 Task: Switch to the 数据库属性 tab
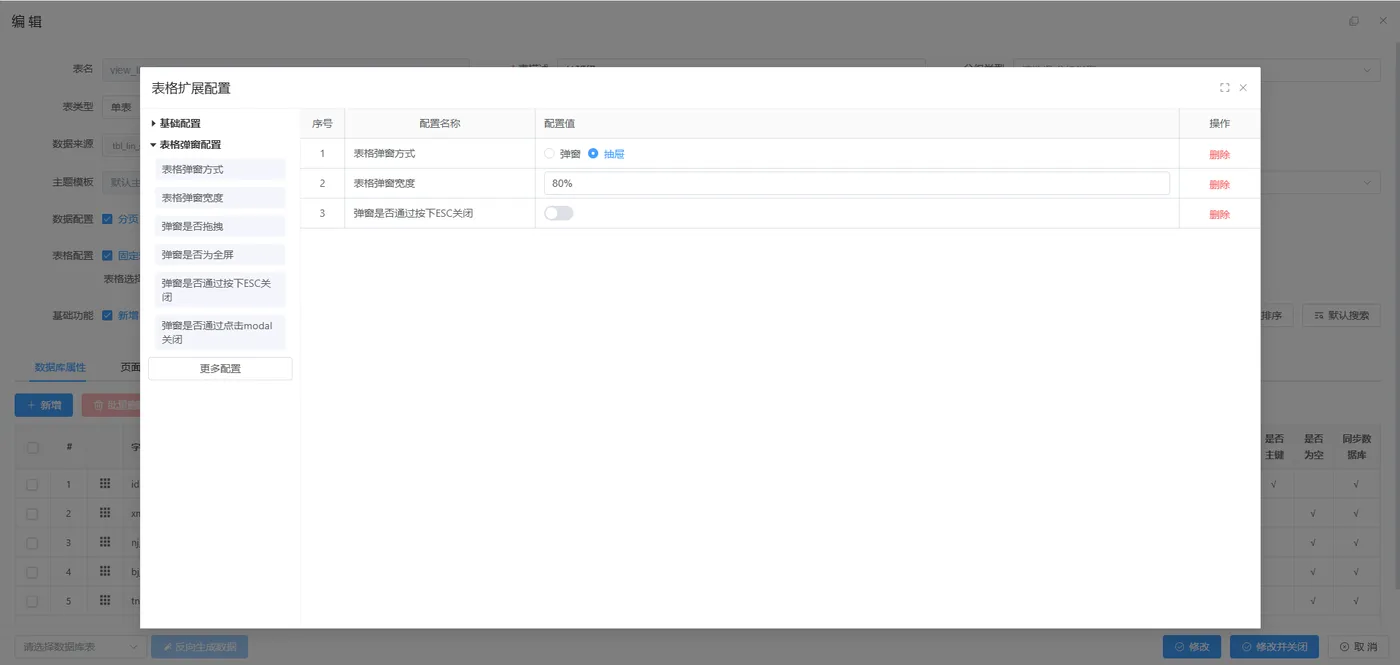(60, 367)
